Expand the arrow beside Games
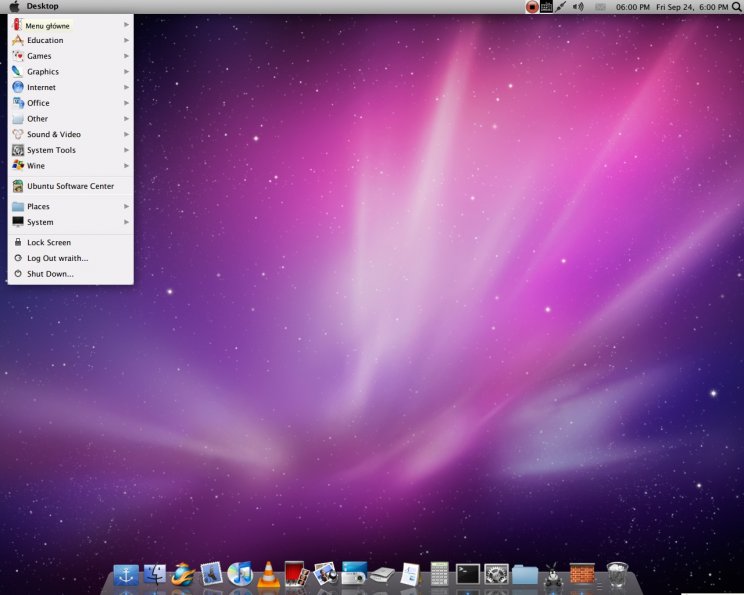The width and height of the screenshot is (744, 595). pyautogui.click(x=126, y=56)
